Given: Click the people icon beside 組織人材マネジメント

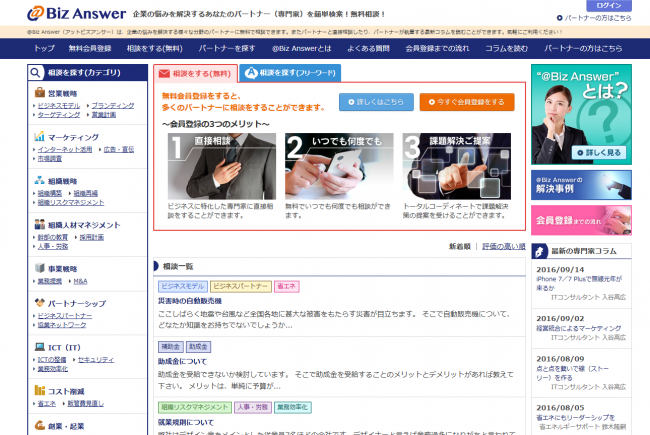Looking at the screenshot, I should tap(39, 224).
